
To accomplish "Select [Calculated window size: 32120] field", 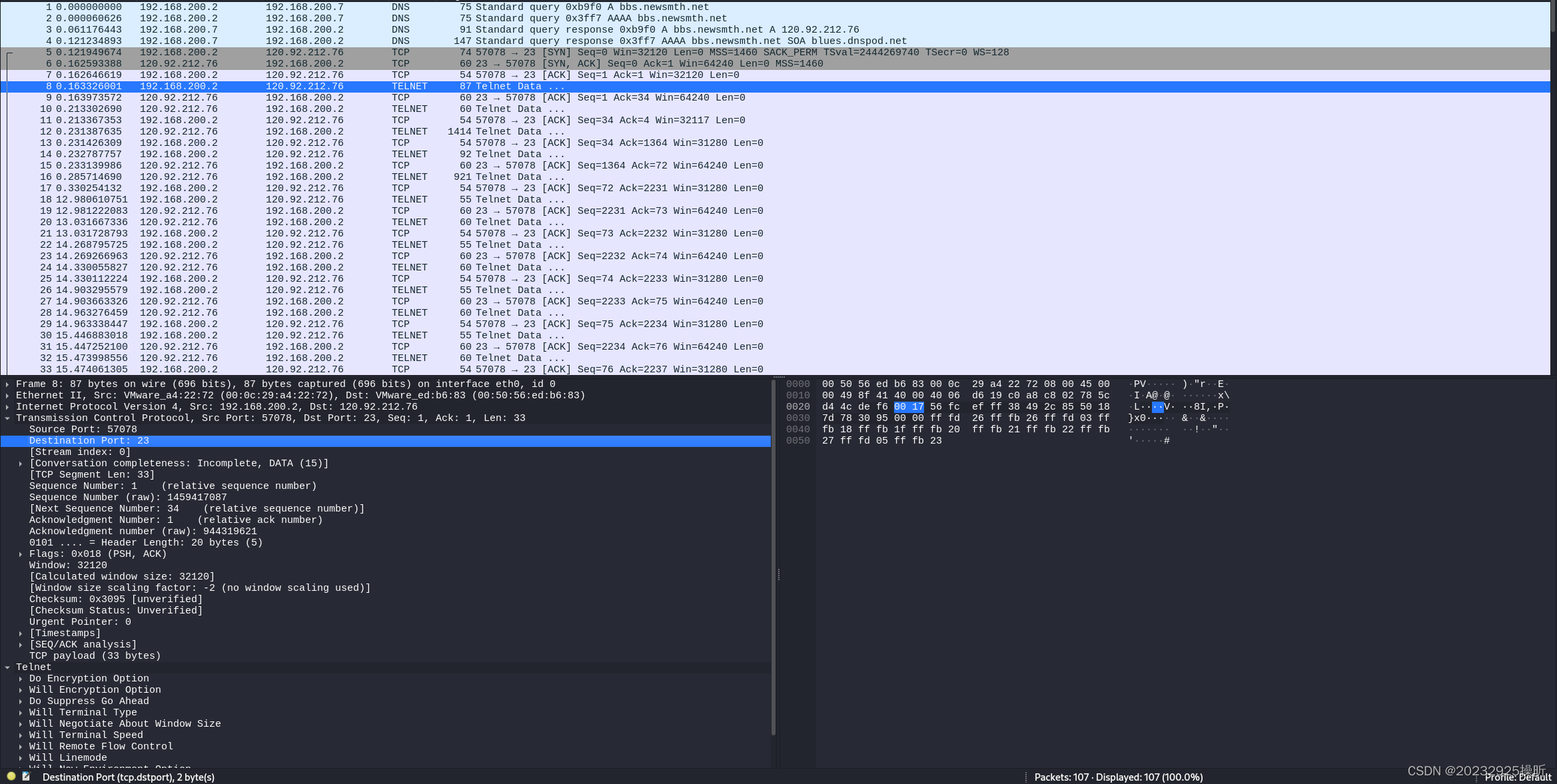I will tap(386, 577).
